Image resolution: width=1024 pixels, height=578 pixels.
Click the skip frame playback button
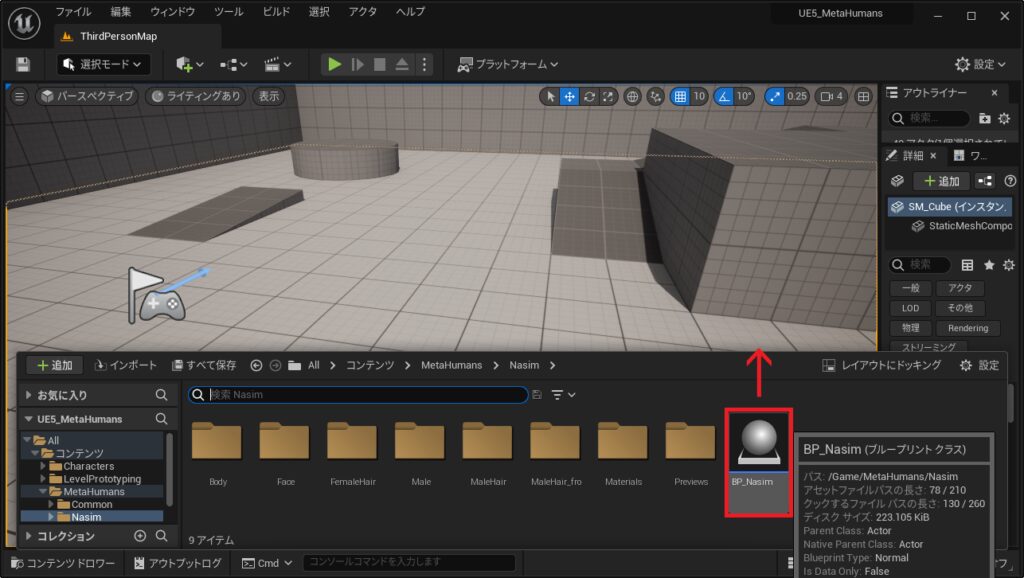(x=357, y=64)
